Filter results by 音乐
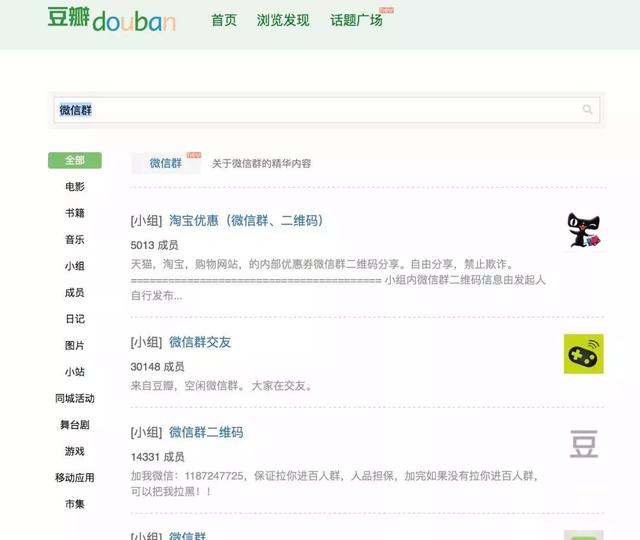This screenshot has width=640, height=540. point(75,240)
